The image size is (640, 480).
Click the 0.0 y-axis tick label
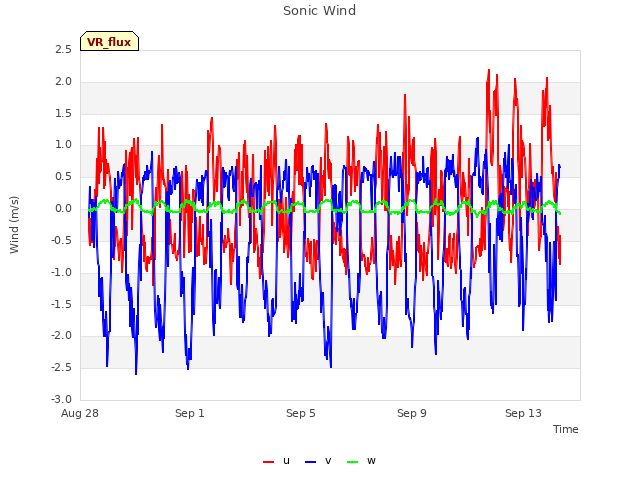pyautogui.click(x=64, y=208)
